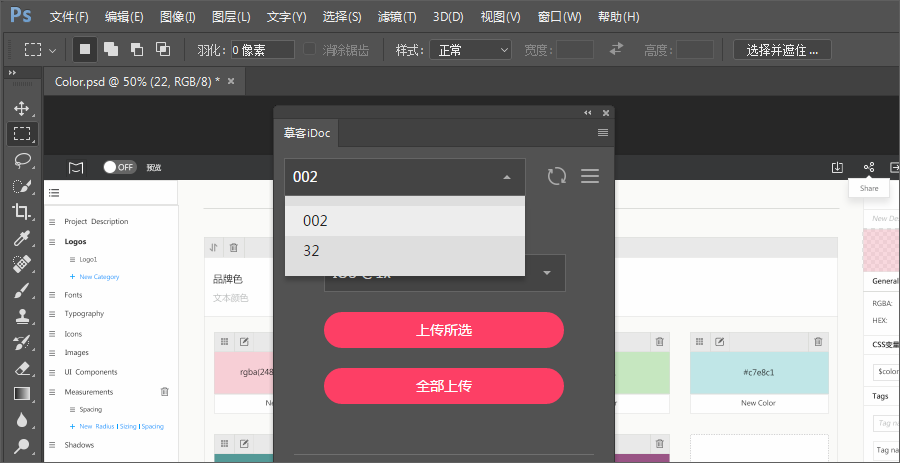
Task: Select the Crop tool
Action: pyautogui.click(x=22, y=211)
